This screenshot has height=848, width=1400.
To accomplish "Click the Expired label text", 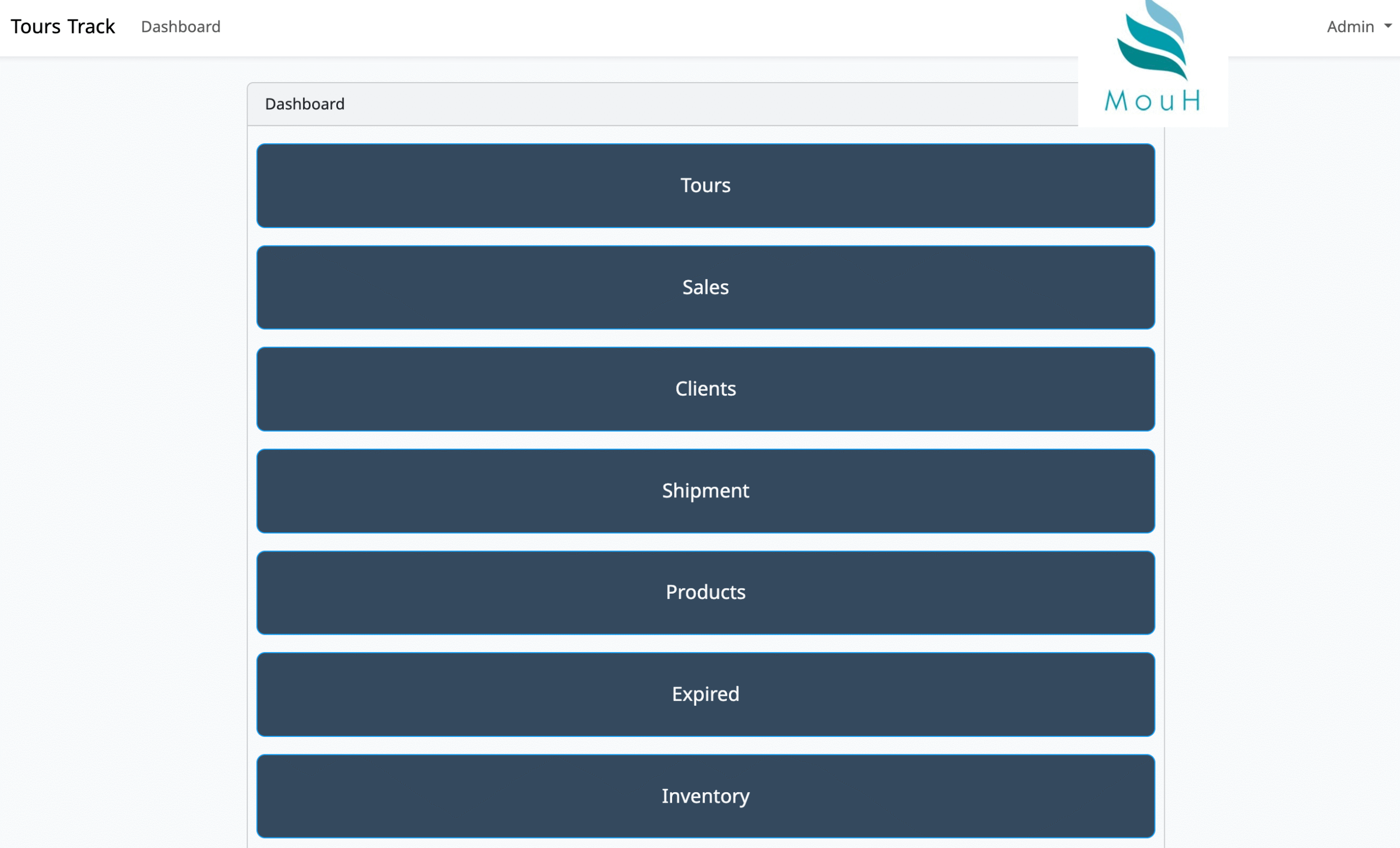I will point(705,694).
